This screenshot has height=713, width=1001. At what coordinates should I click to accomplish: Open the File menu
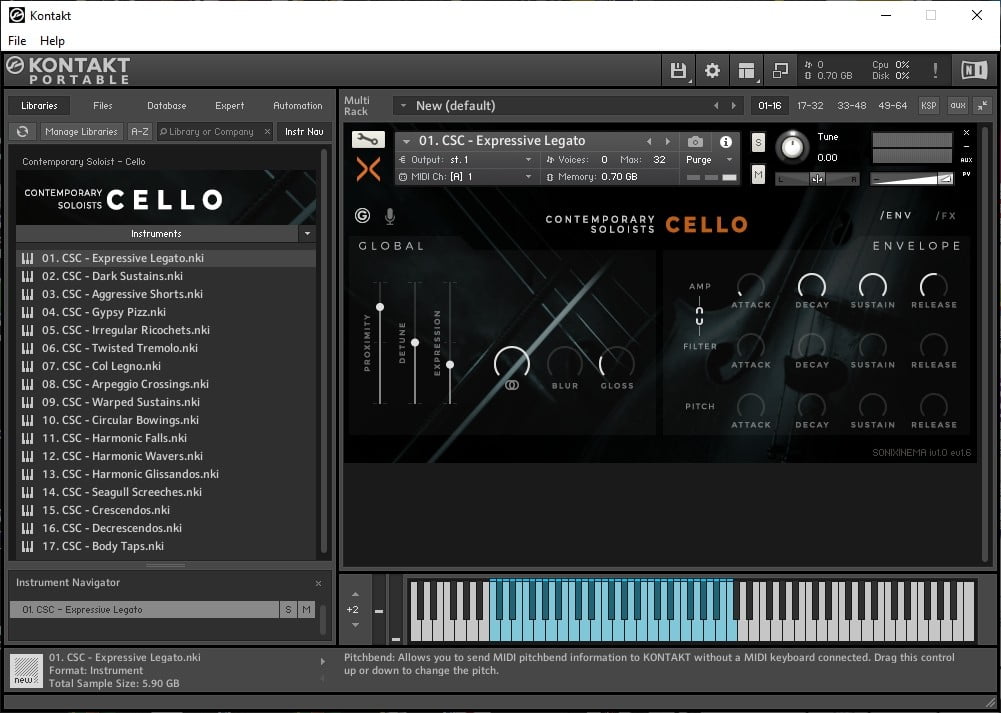tap(17, 41)
